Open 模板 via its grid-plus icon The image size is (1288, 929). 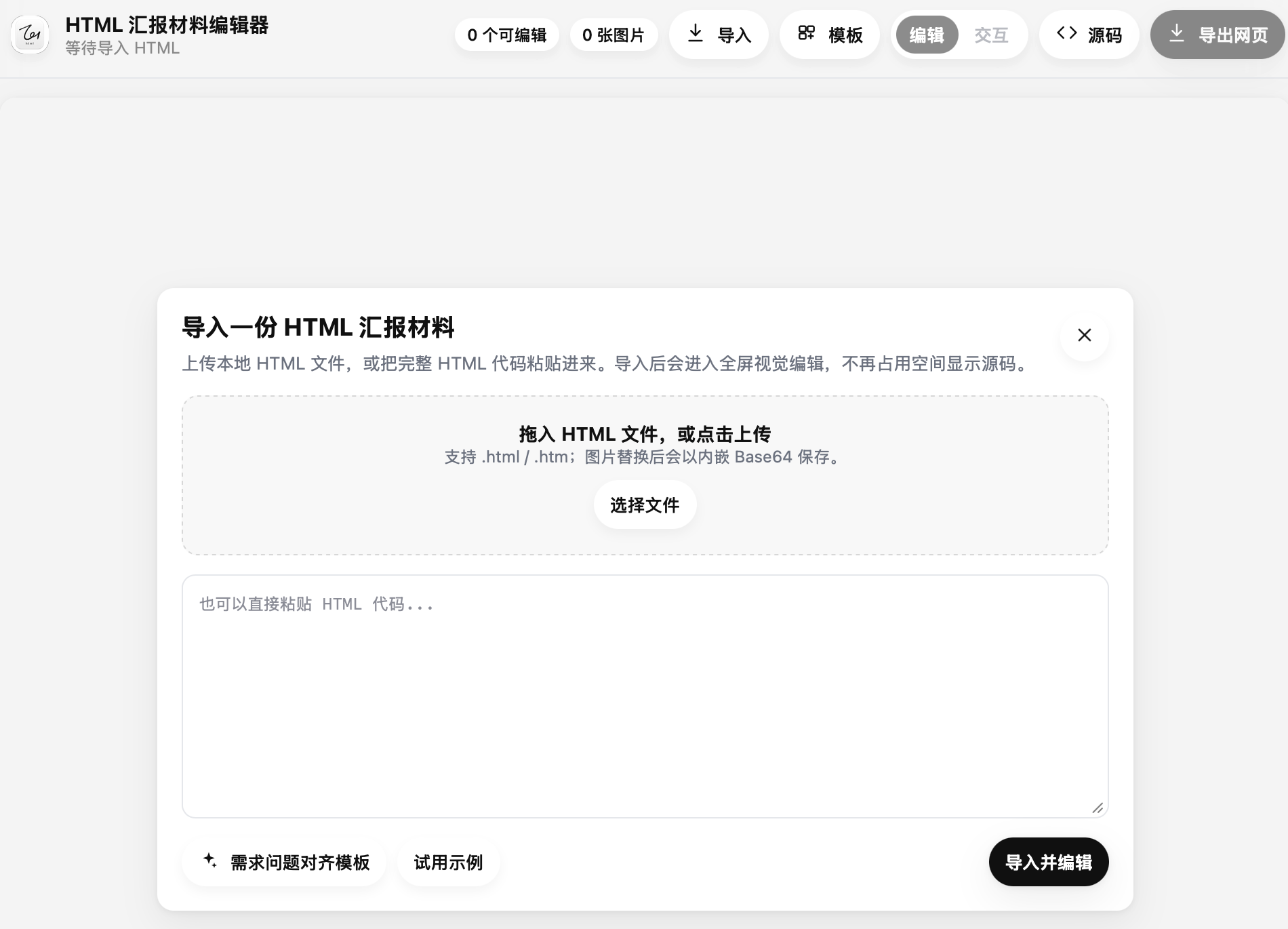tap(806, 33)
